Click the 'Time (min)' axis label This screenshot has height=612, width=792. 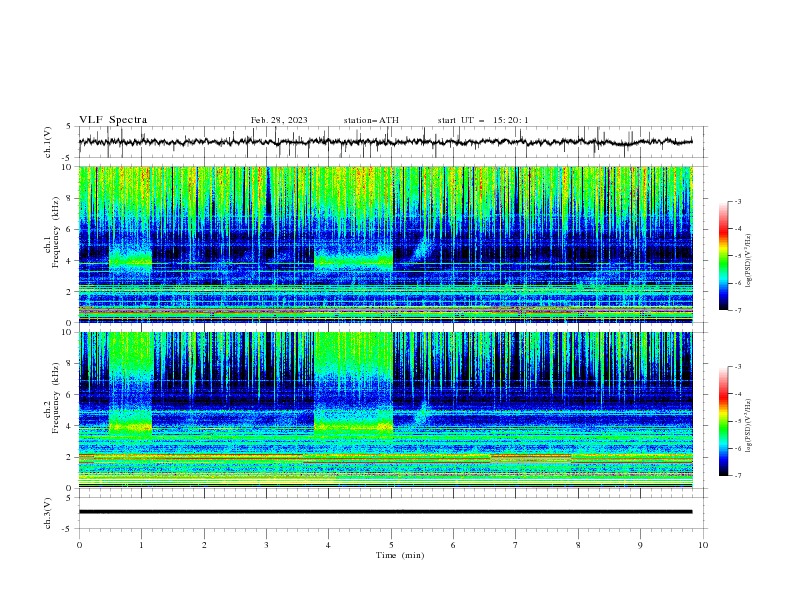(400, 555)
